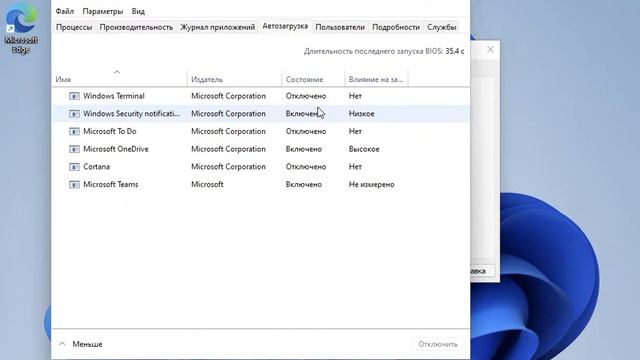Open the Файл menu
This screenshot has width=640, height=360.
[64, 11]
